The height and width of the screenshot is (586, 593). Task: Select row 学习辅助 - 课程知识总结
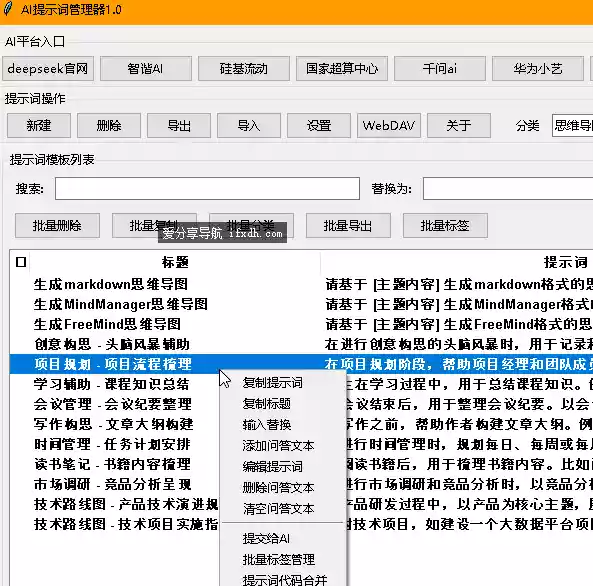111,384
